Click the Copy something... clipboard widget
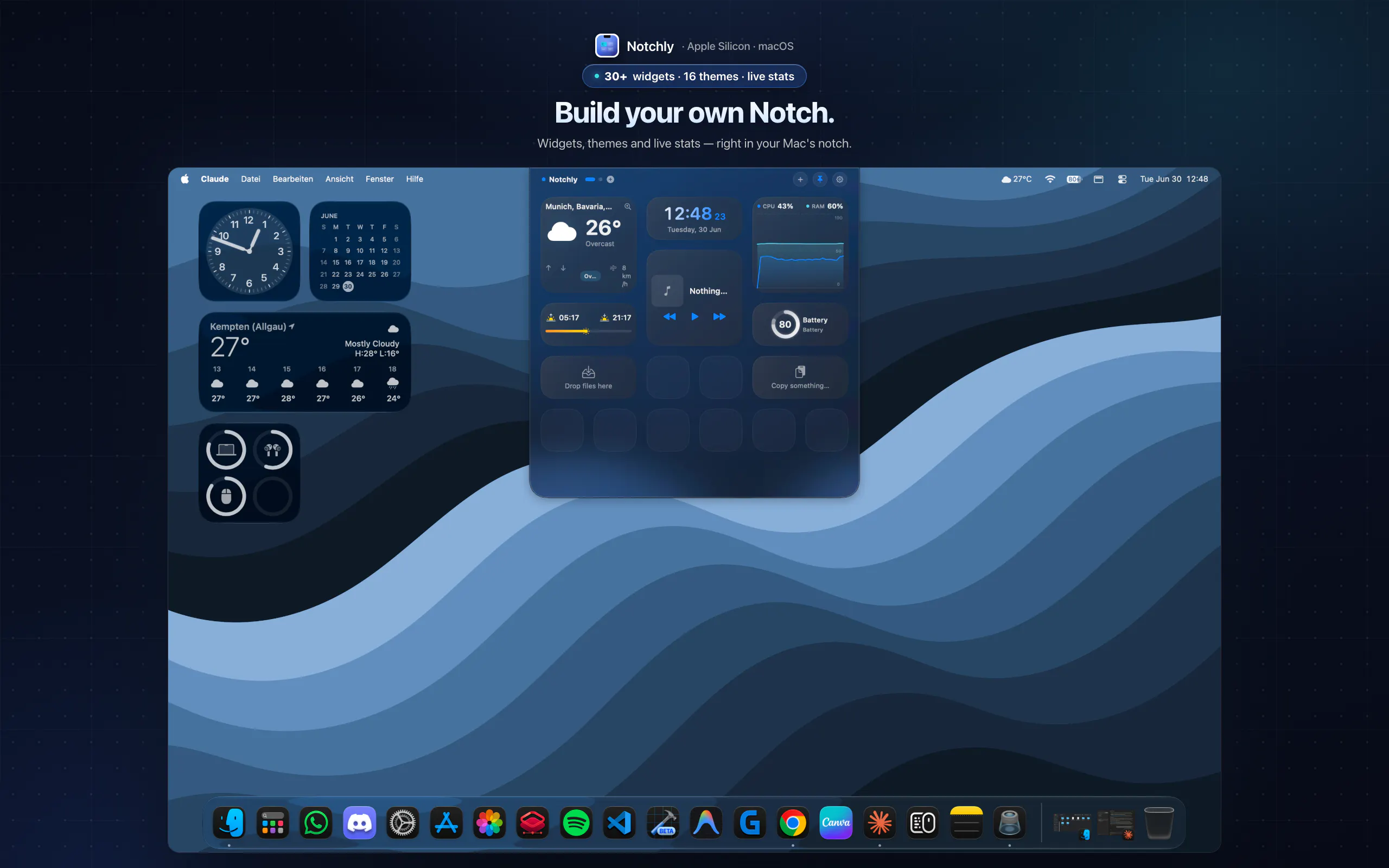 point(800,377)
